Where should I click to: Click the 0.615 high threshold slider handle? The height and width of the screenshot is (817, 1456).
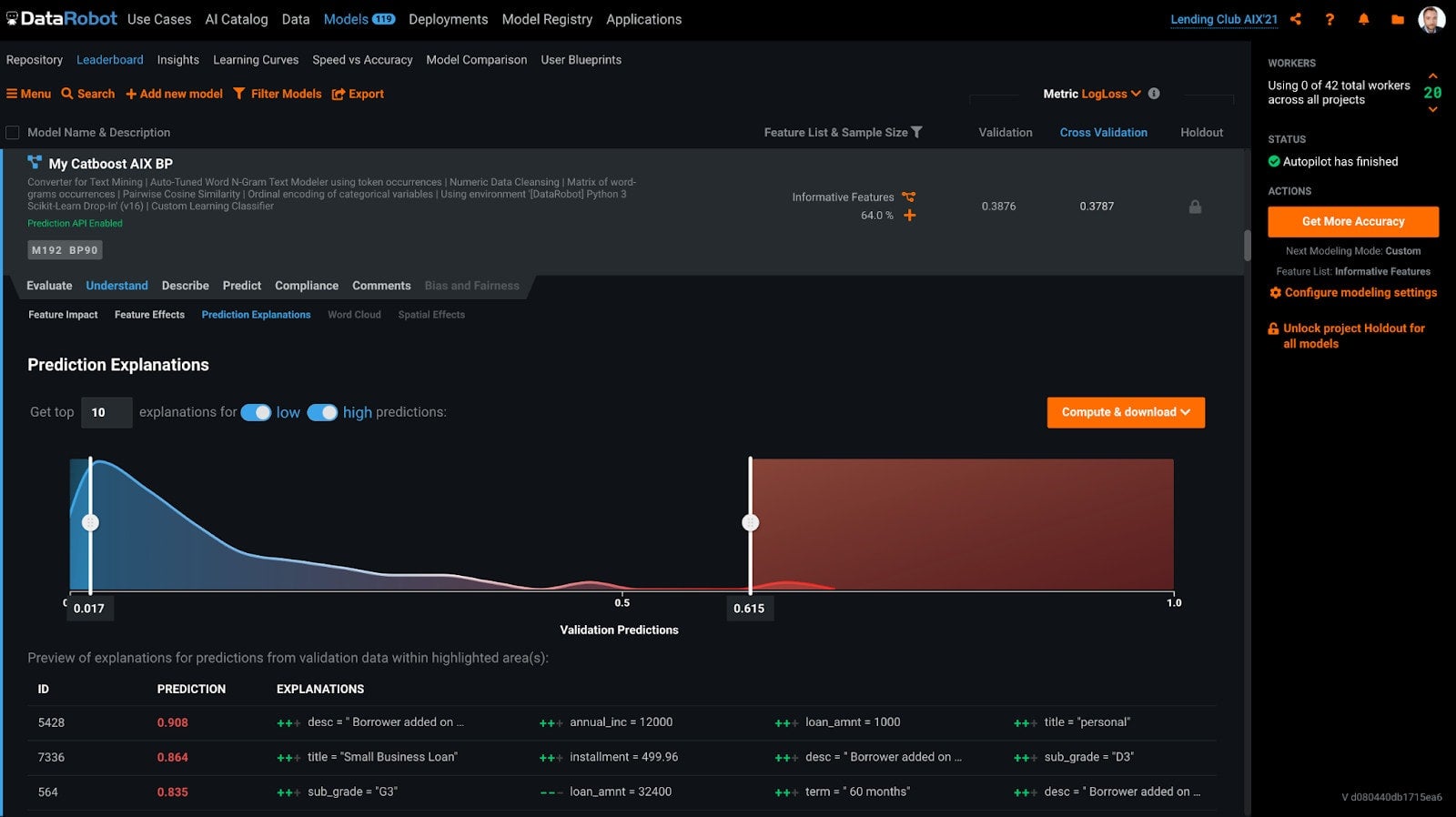click(x=750, y=522)
